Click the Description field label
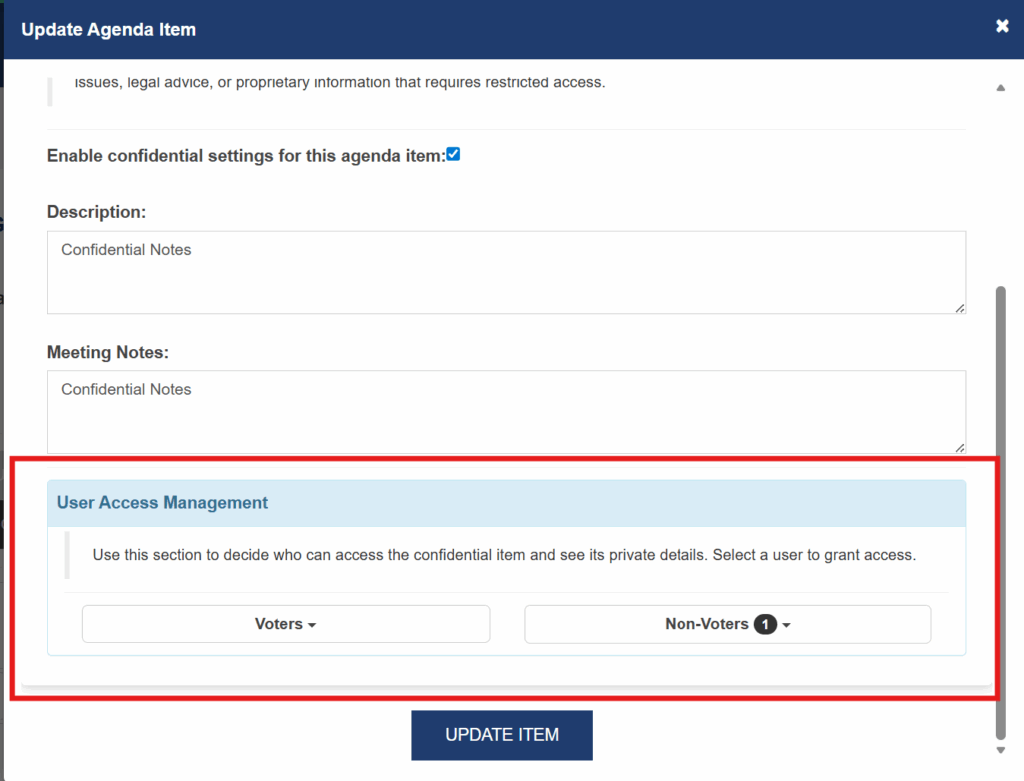Image resolution: width=1024 pixels, height=781 pixels. click(x=97, y=212)
